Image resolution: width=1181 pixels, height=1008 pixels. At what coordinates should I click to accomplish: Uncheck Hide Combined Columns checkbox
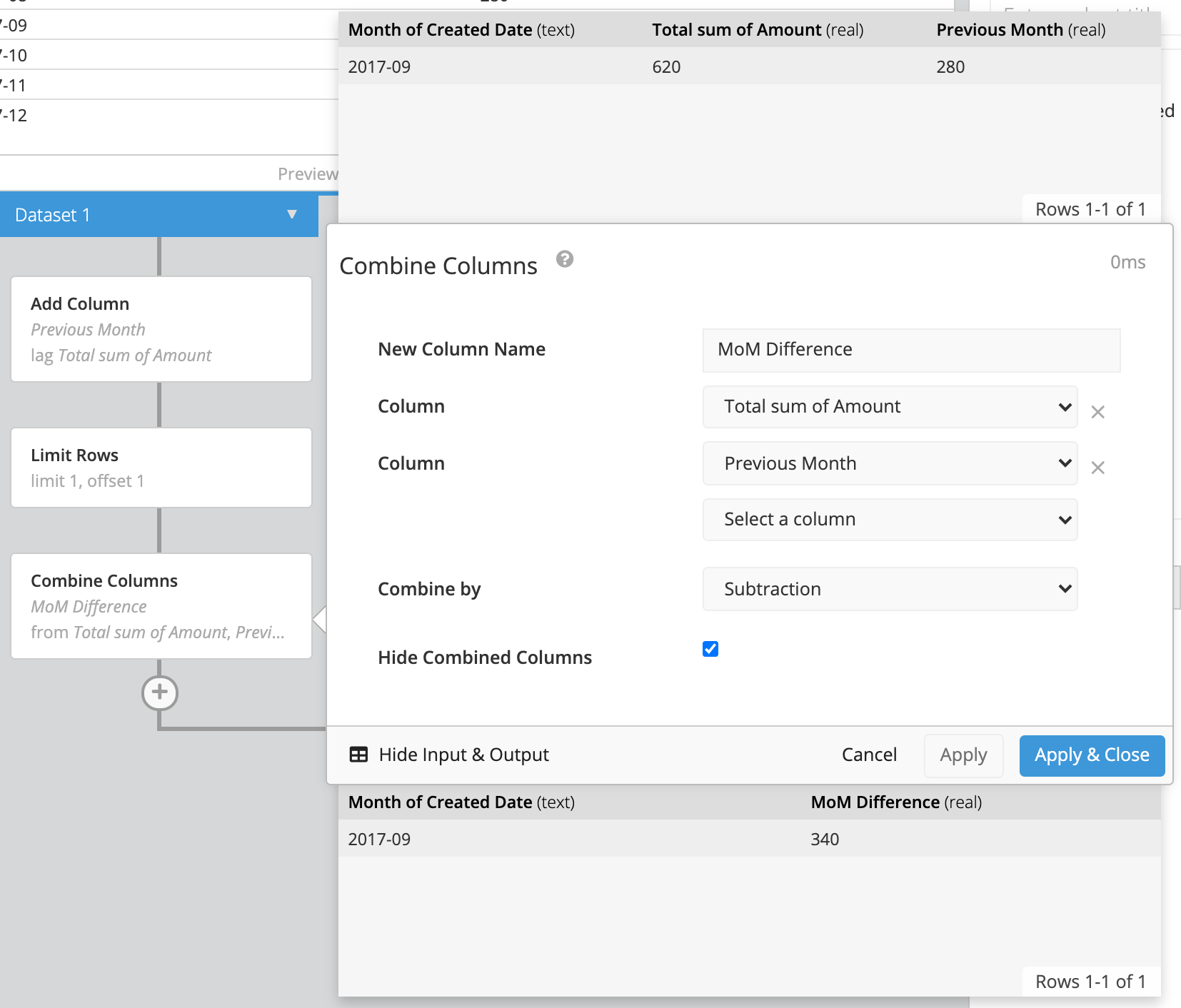[x=710, y=648]
